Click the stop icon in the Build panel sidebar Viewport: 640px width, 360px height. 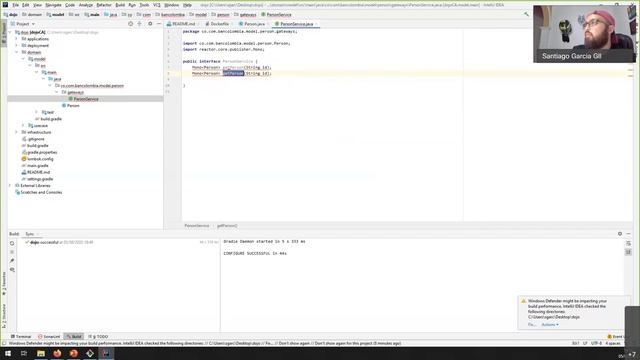point(12,252)
